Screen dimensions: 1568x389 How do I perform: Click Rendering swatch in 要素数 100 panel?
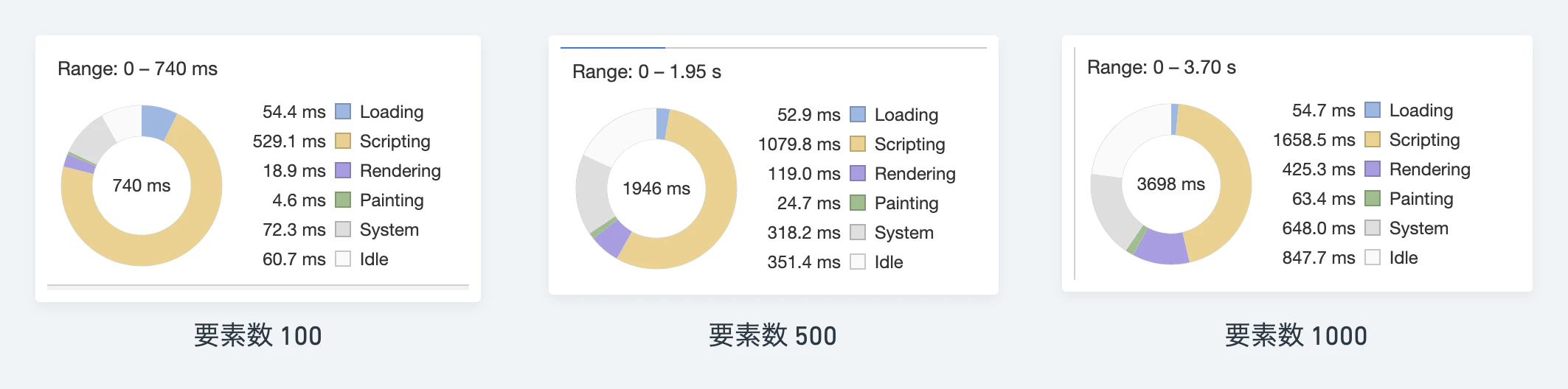pyautogui.click(x=343, y=170)
